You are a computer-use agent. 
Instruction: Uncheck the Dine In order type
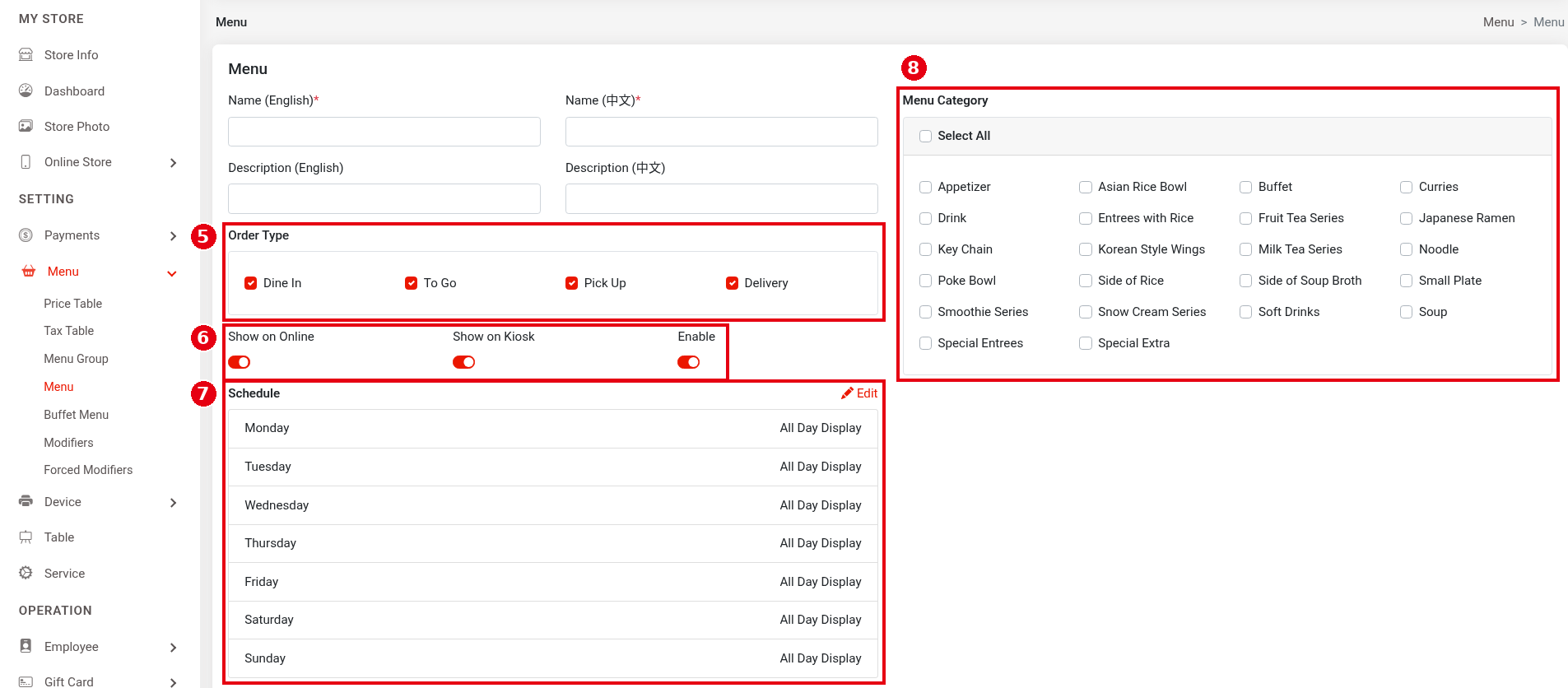point(251,283)
